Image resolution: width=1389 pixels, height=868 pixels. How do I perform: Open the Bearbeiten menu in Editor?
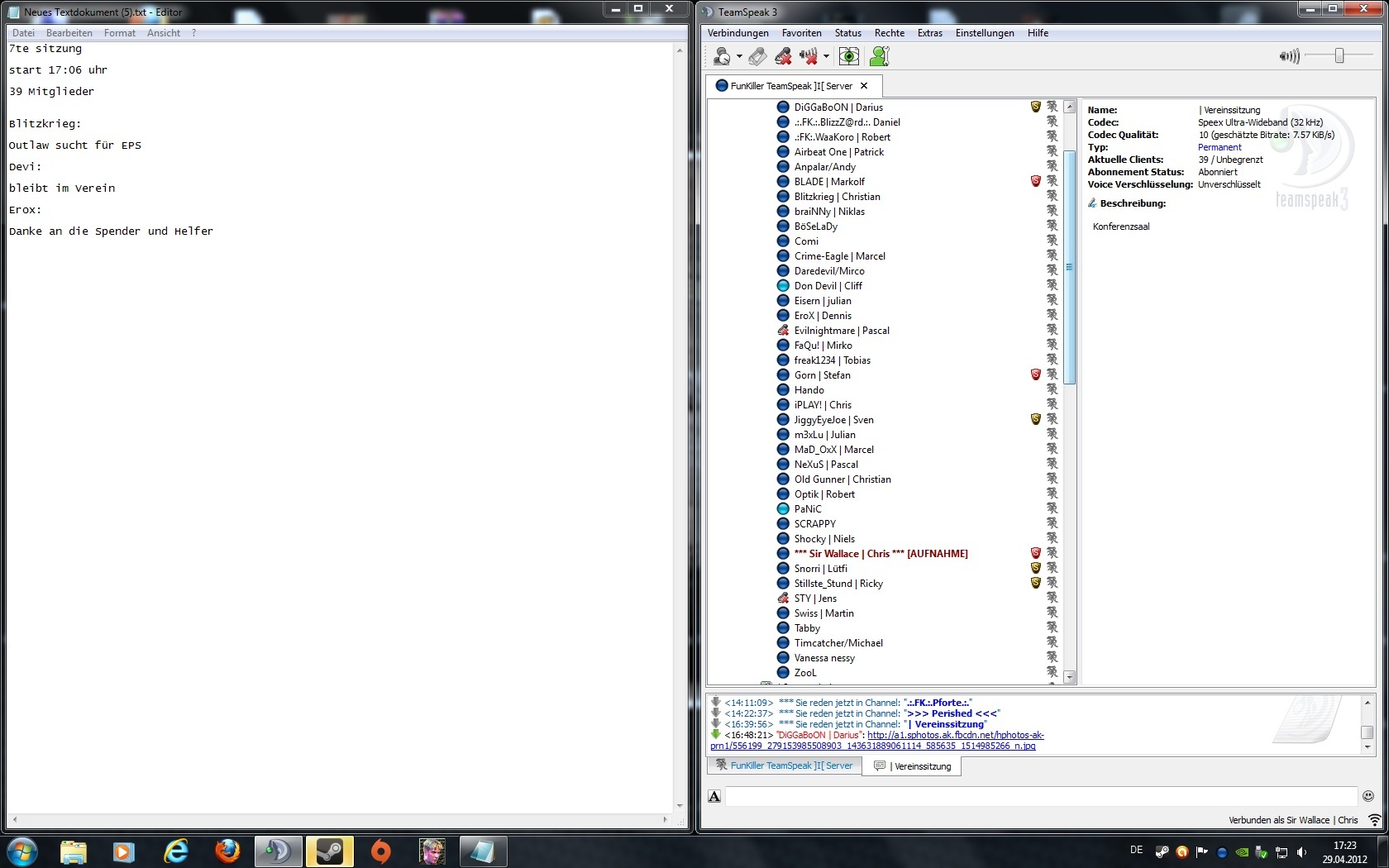(x=69, y=33)
